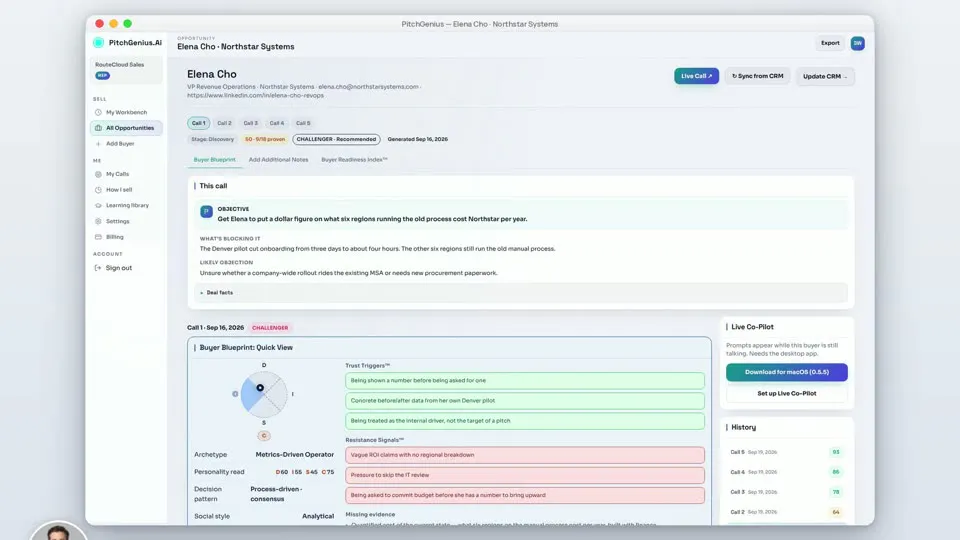Open Call 4 in History

coord(786,472)
